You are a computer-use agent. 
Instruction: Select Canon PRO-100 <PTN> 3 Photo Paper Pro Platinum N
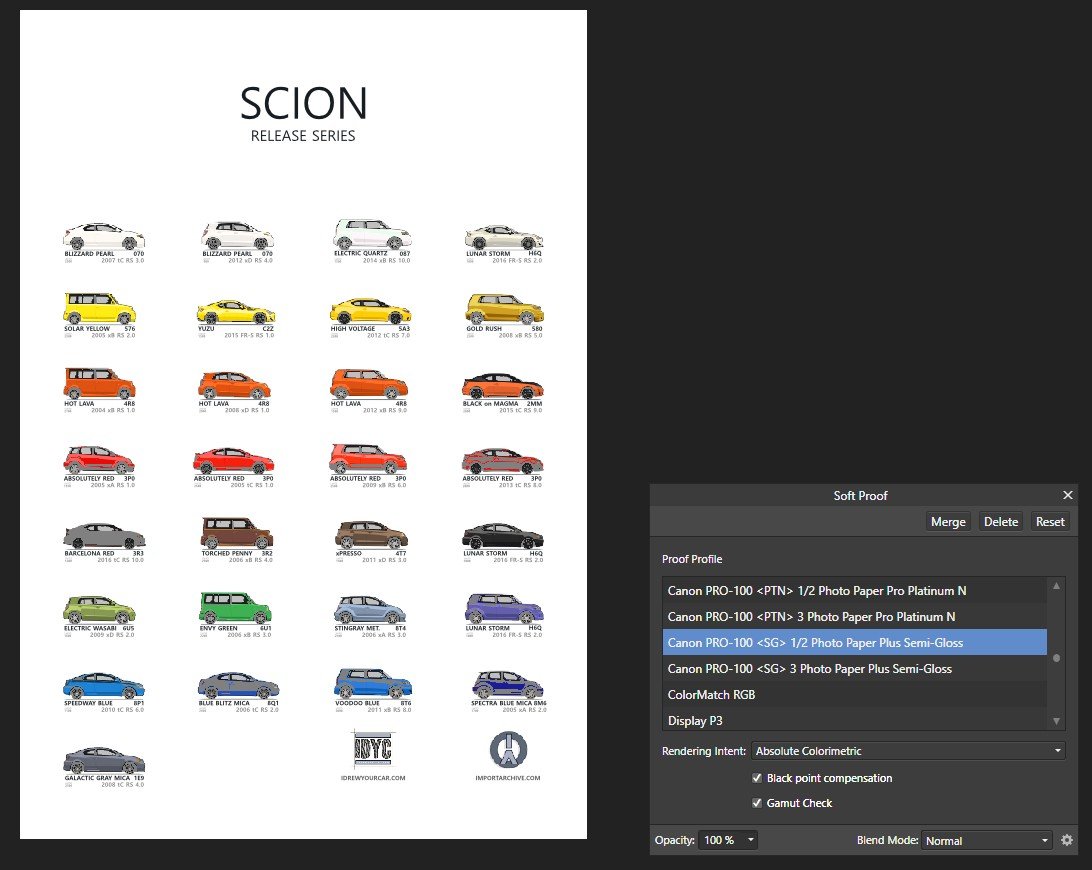point(855,616)
